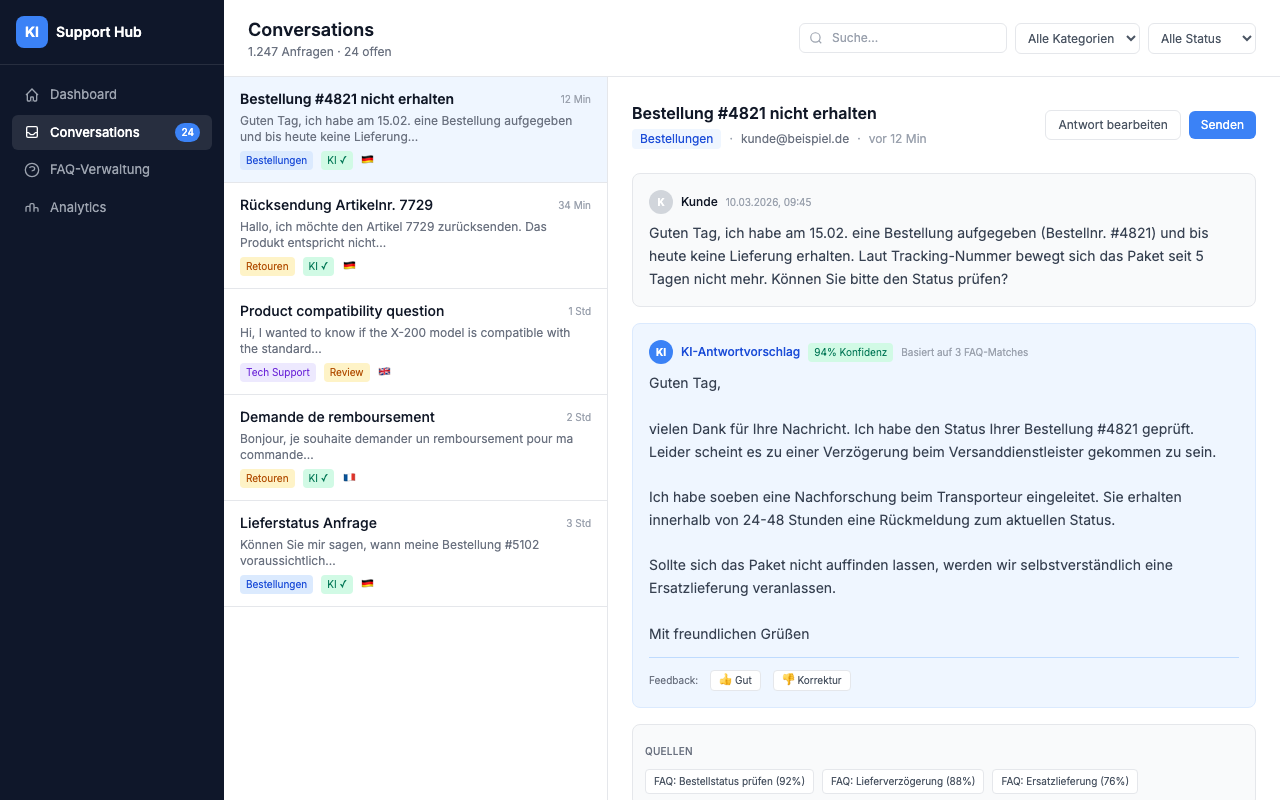Select the Dashboard speedometer icon in sidebar
The height and width of the screenshot is (800, 1280).
(31, 94)
